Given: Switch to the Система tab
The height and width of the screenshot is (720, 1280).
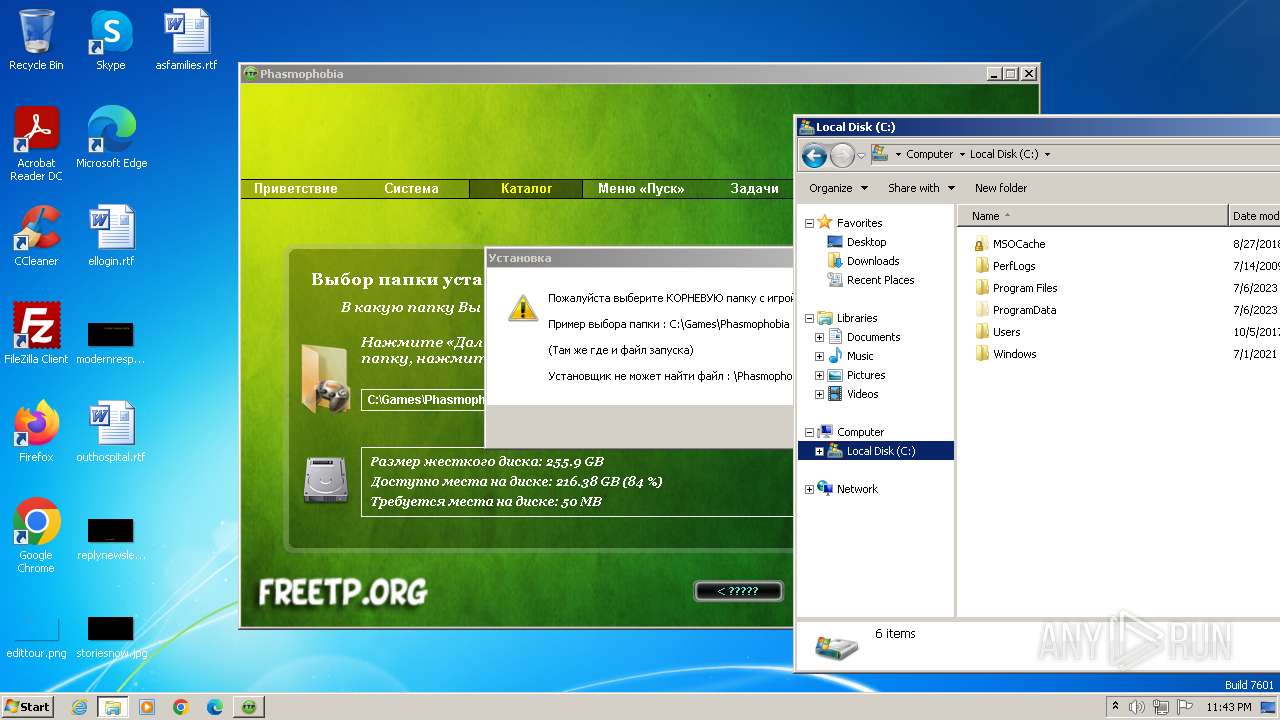Looking at the screenshot, I should click(x=411, y=188).
